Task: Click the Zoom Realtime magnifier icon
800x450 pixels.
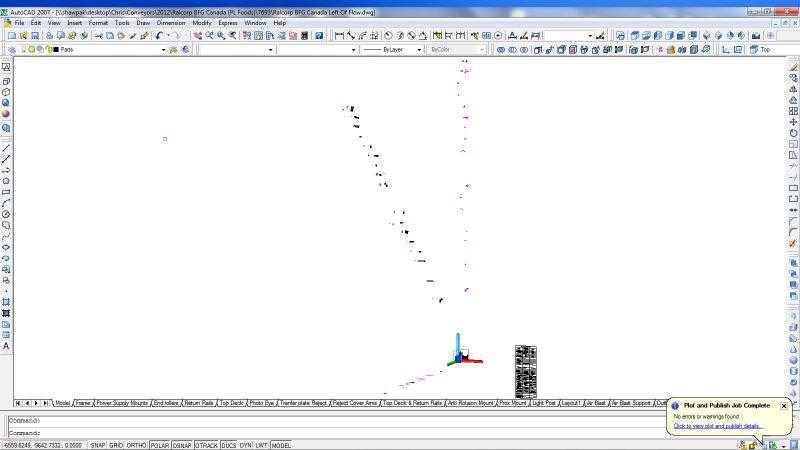Action: click(209, 35)
